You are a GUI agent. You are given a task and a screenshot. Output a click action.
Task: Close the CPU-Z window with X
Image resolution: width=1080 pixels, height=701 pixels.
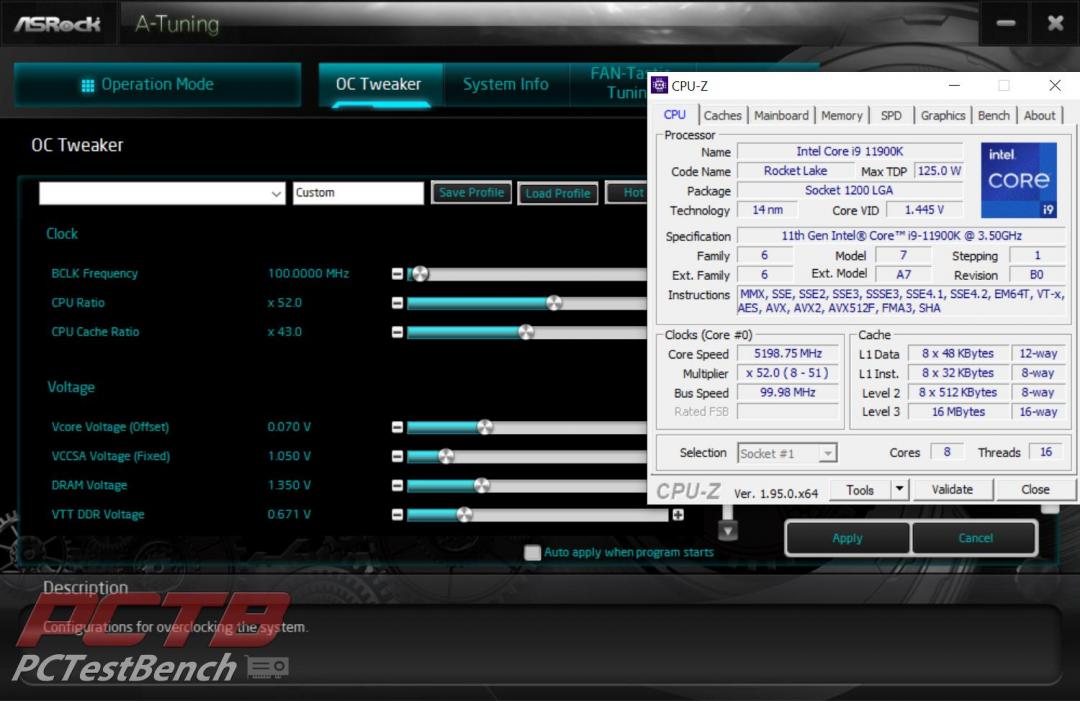pos(1055,85)
